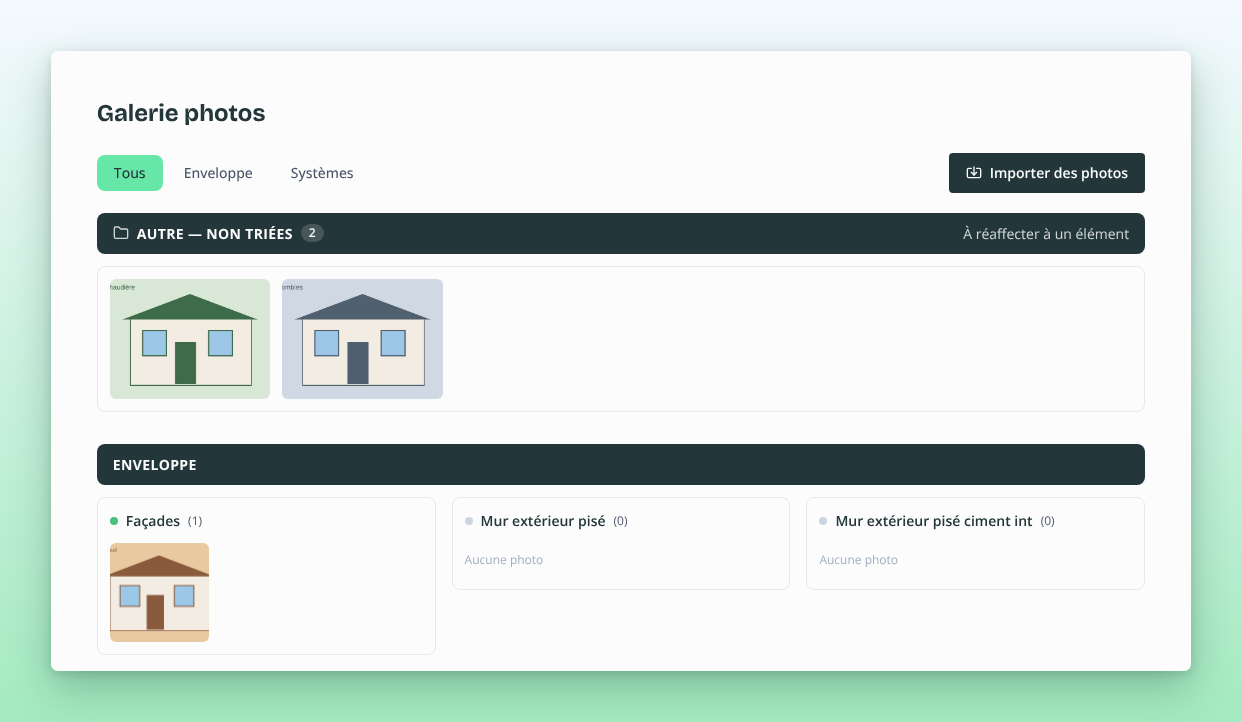Click the Galerie photos heading

coord(181,113)
